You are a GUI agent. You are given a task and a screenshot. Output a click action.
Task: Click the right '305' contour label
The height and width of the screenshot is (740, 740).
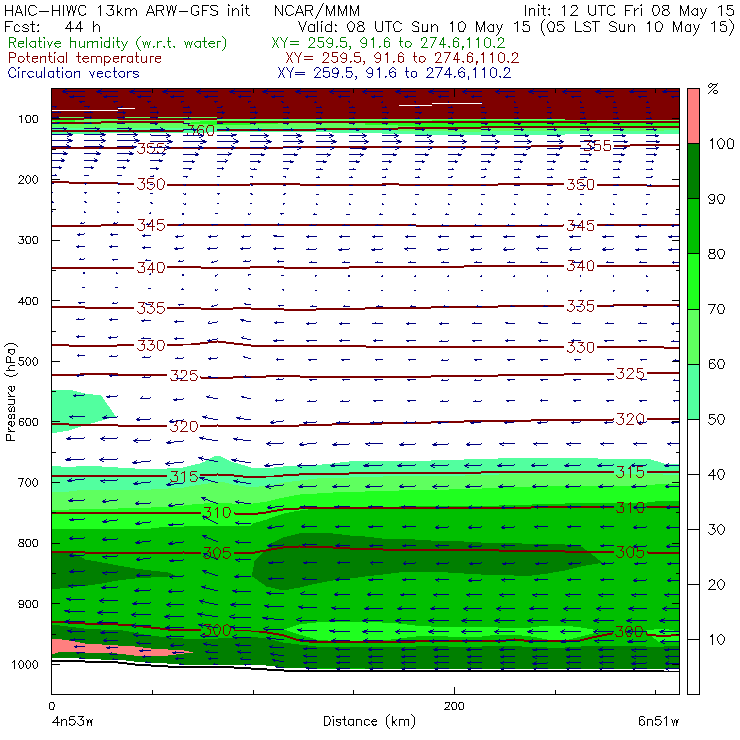(x=630, y=552)
